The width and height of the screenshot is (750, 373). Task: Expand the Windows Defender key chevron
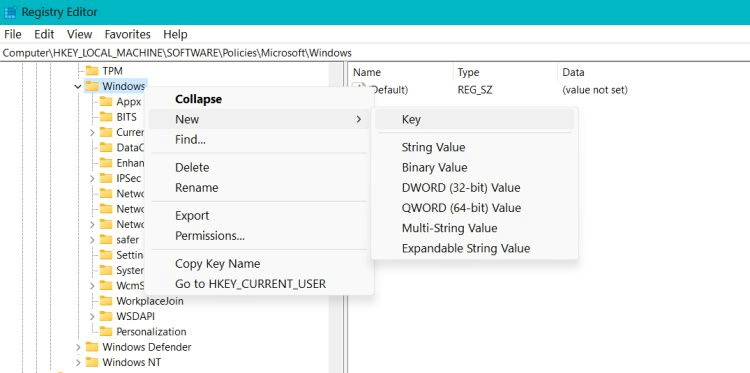tap(78, 347)
